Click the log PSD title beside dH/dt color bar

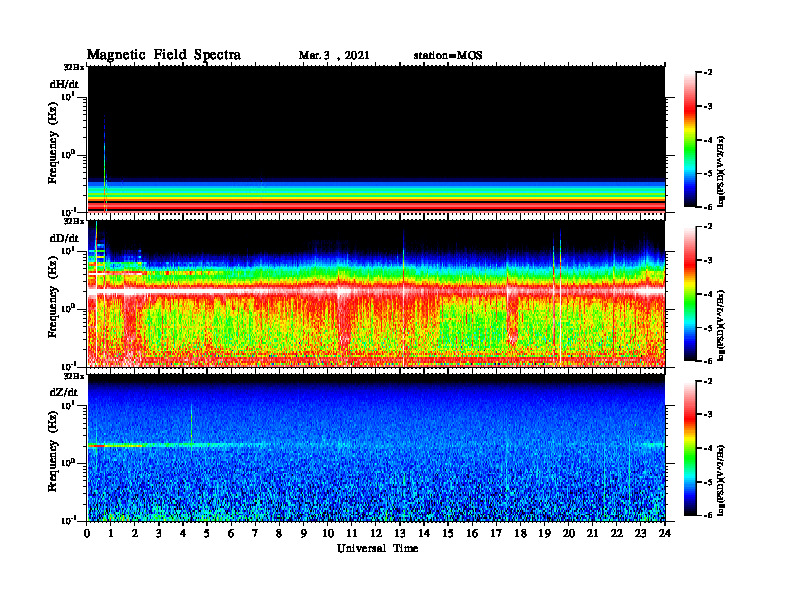(x=722, y=171)
